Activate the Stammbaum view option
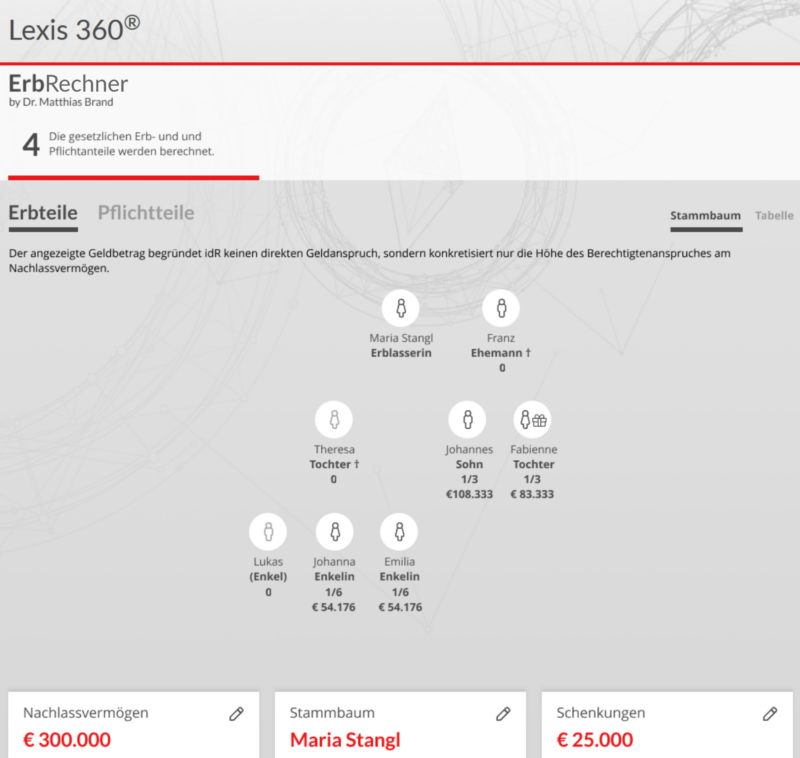The image size is (800, 758). point(705,215)
